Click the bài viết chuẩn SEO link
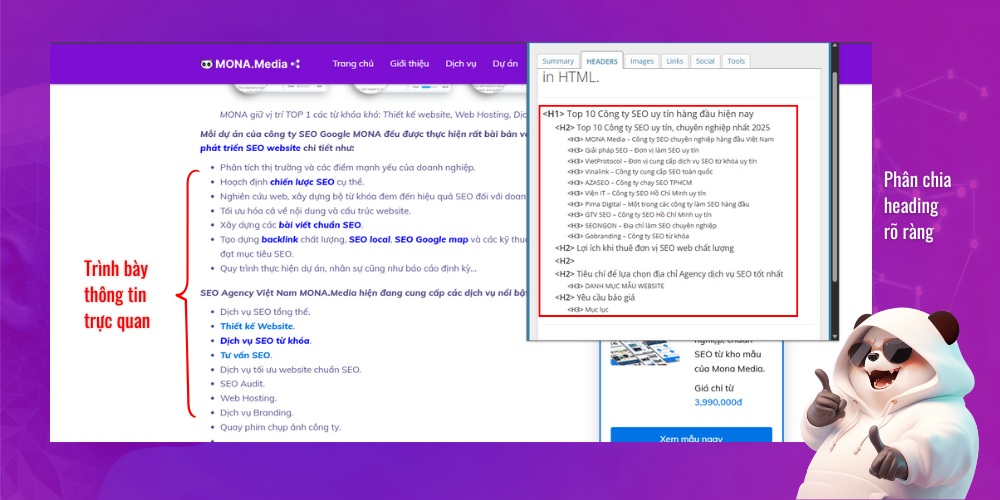The image size is (1000, 500). (x=320, y=225)
